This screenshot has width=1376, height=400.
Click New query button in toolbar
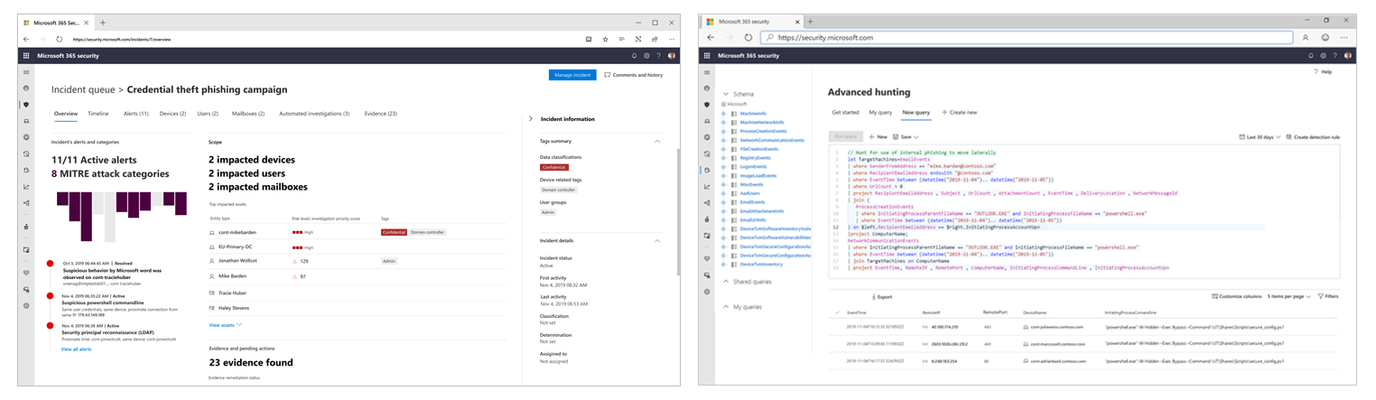[877, 136]
